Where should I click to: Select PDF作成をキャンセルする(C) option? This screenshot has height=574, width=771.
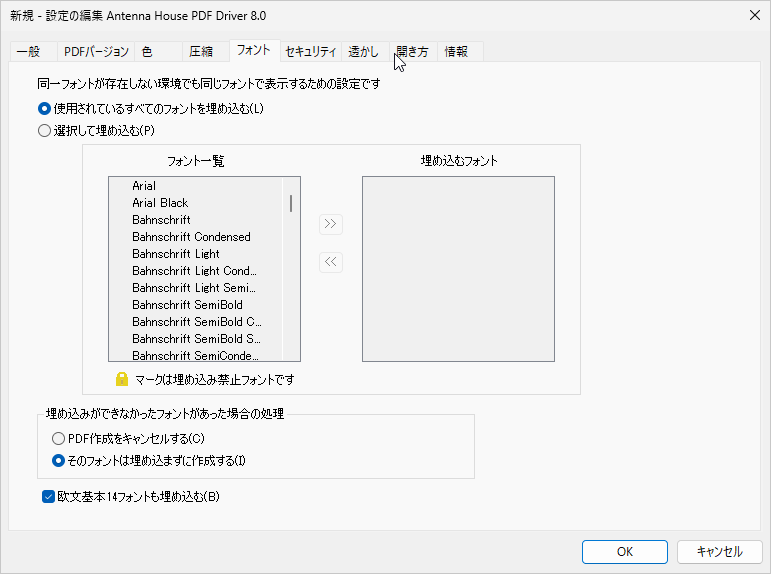tap(128, 438)
